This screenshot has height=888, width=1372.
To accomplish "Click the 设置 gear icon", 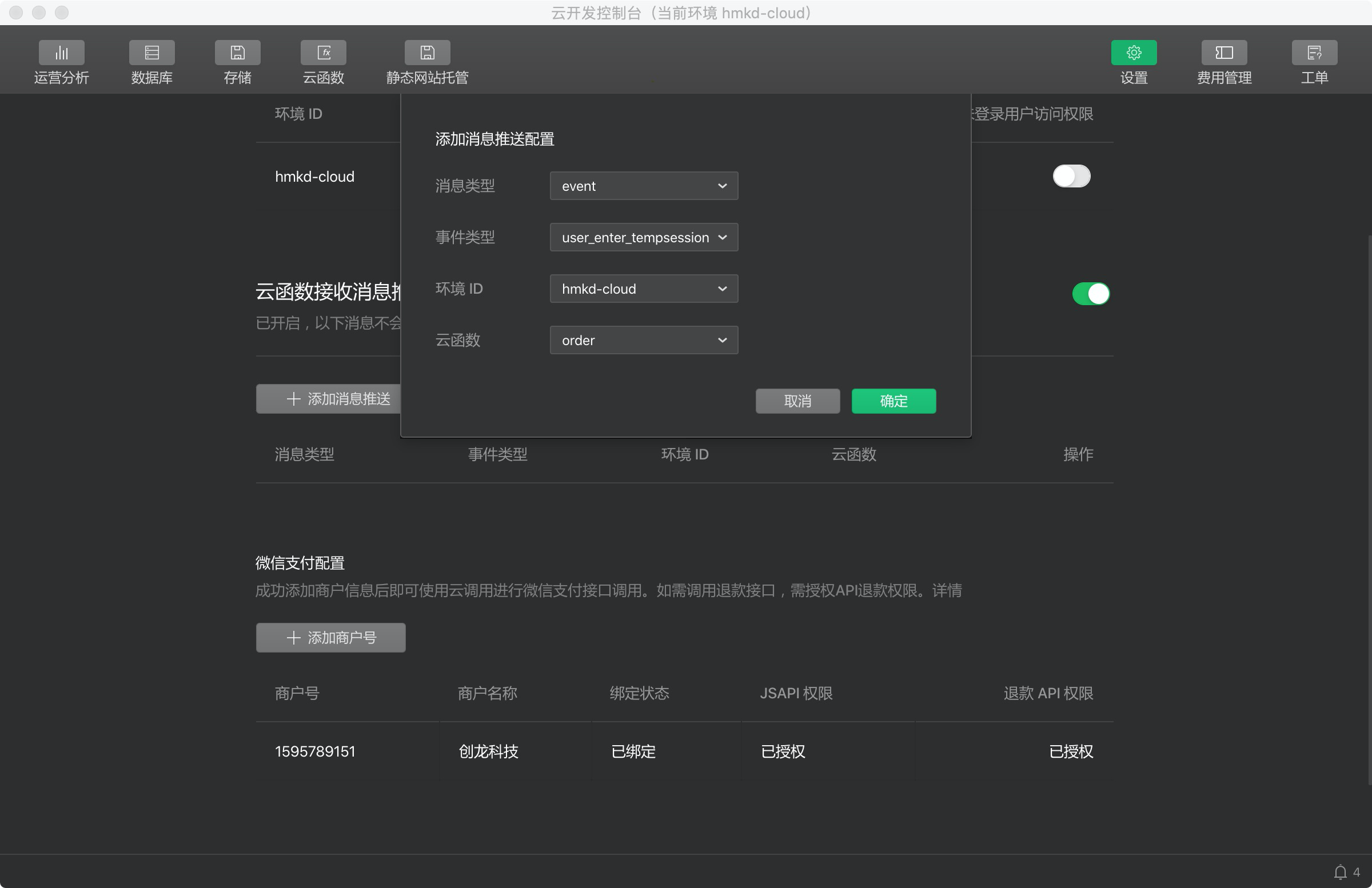I will click(1134, 53).
